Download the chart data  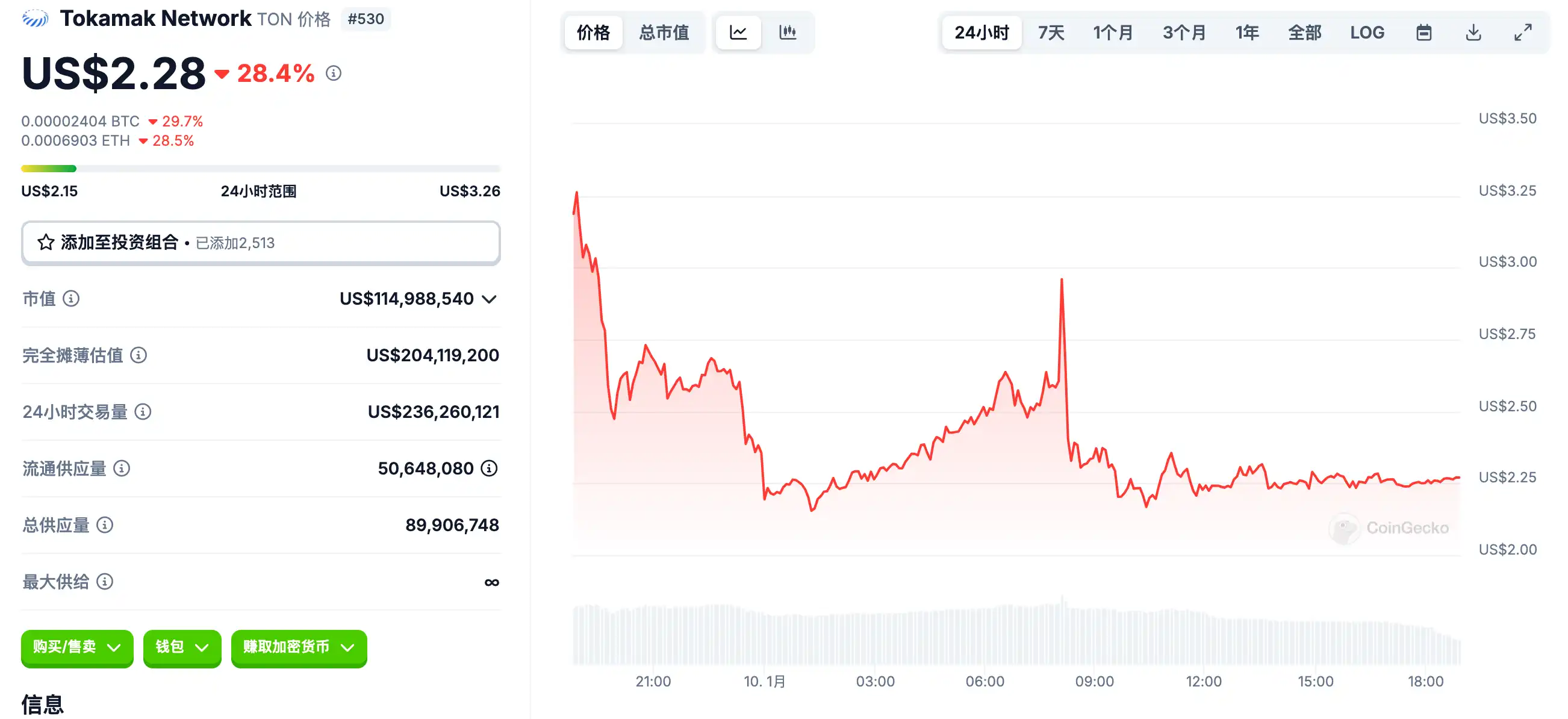(1473, 33)
